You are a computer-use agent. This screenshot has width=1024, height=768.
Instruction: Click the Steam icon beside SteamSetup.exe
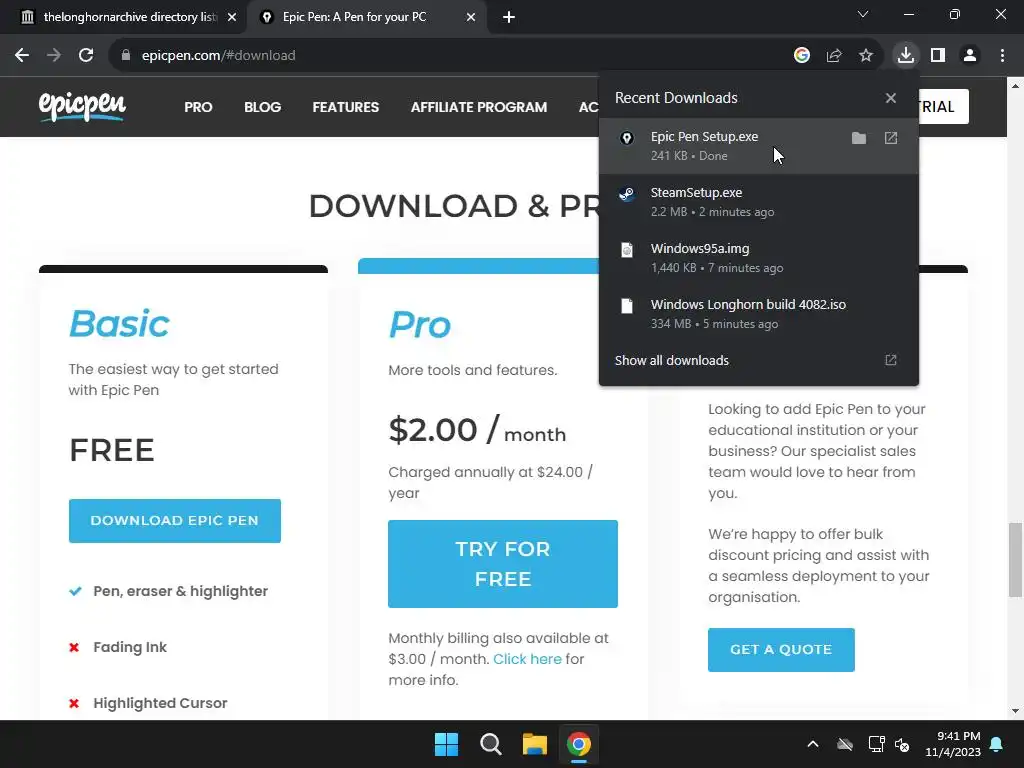(627, 194)
